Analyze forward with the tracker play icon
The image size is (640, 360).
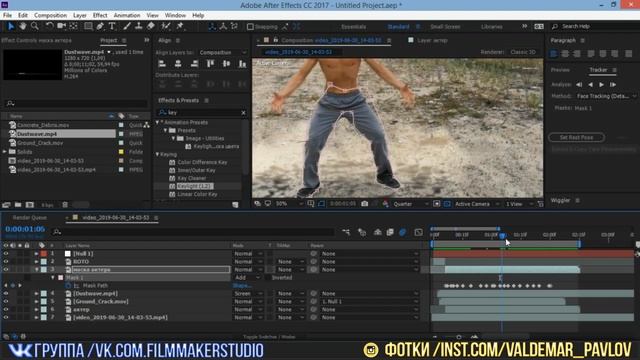tap(601, 84)
